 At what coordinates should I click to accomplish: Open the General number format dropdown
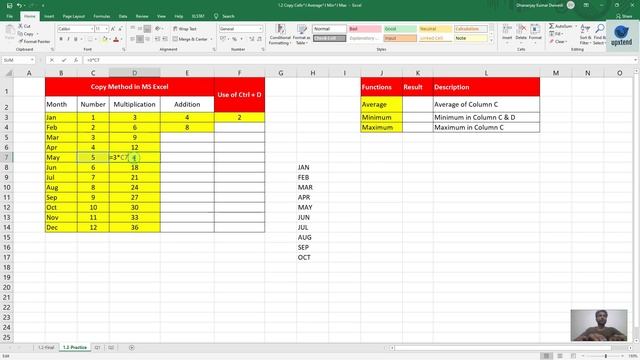[x=260, y=29]
